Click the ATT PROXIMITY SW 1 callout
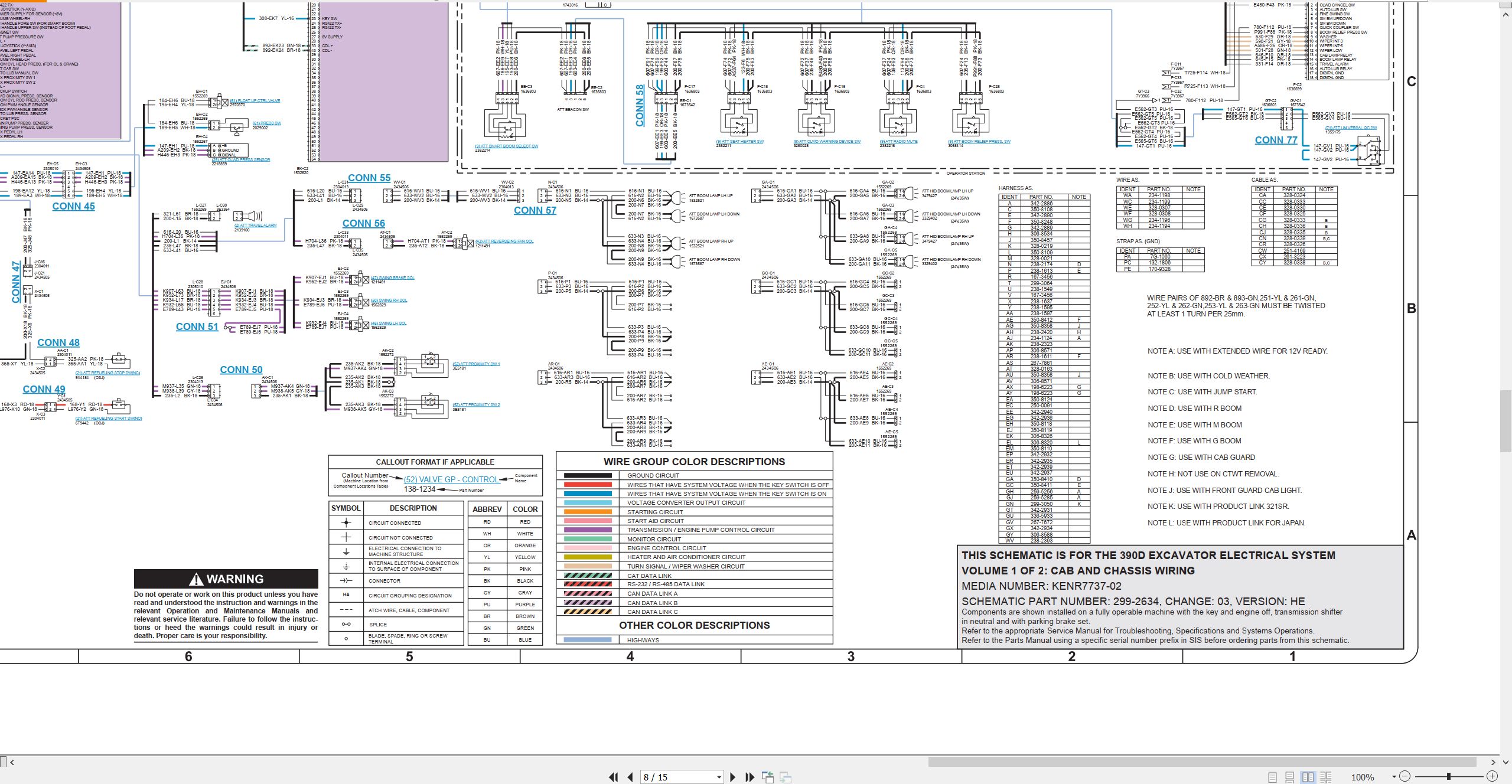Image resolution: width=1512 pixels, height=784 pixels. pyautogui.click(x=476, y=364)
